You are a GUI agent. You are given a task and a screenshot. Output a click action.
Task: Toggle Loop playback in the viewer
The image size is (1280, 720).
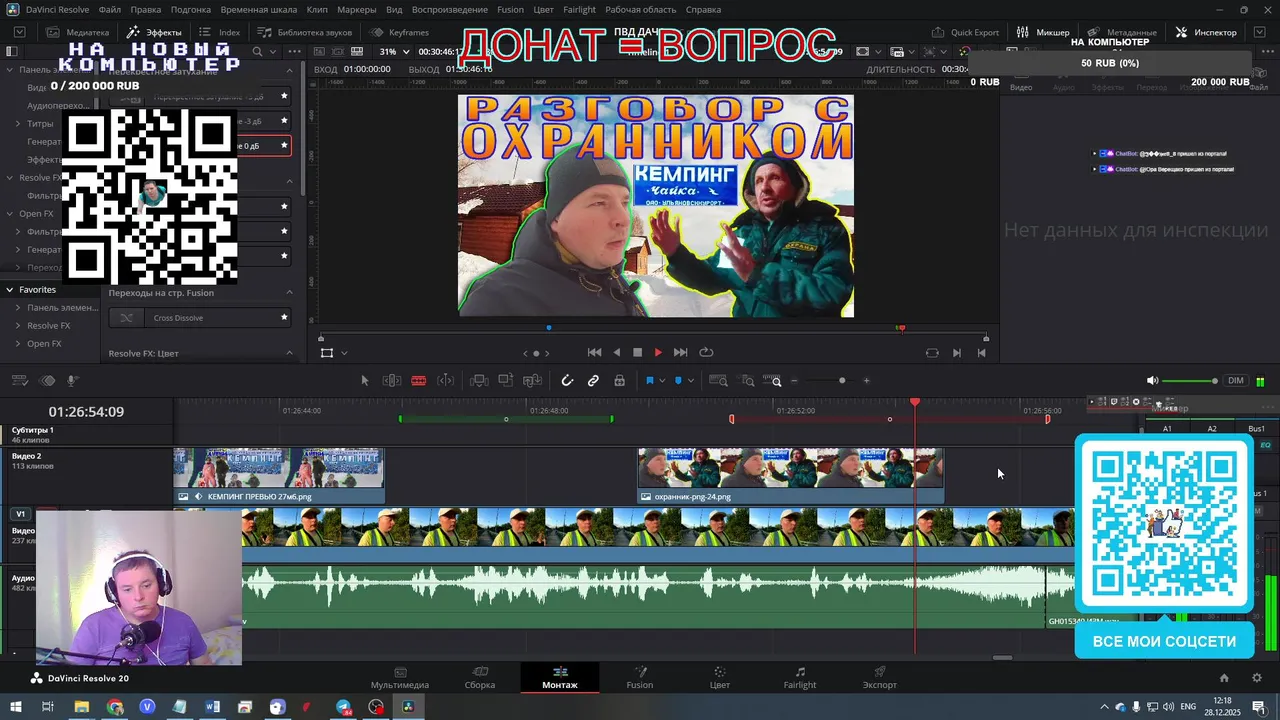click(x=706, y=352)
